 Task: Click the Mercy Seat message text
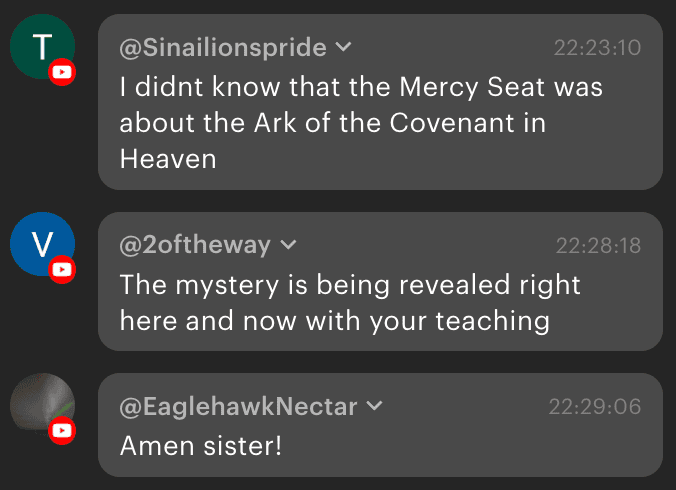pyautogui.click(x=360, y=122)
